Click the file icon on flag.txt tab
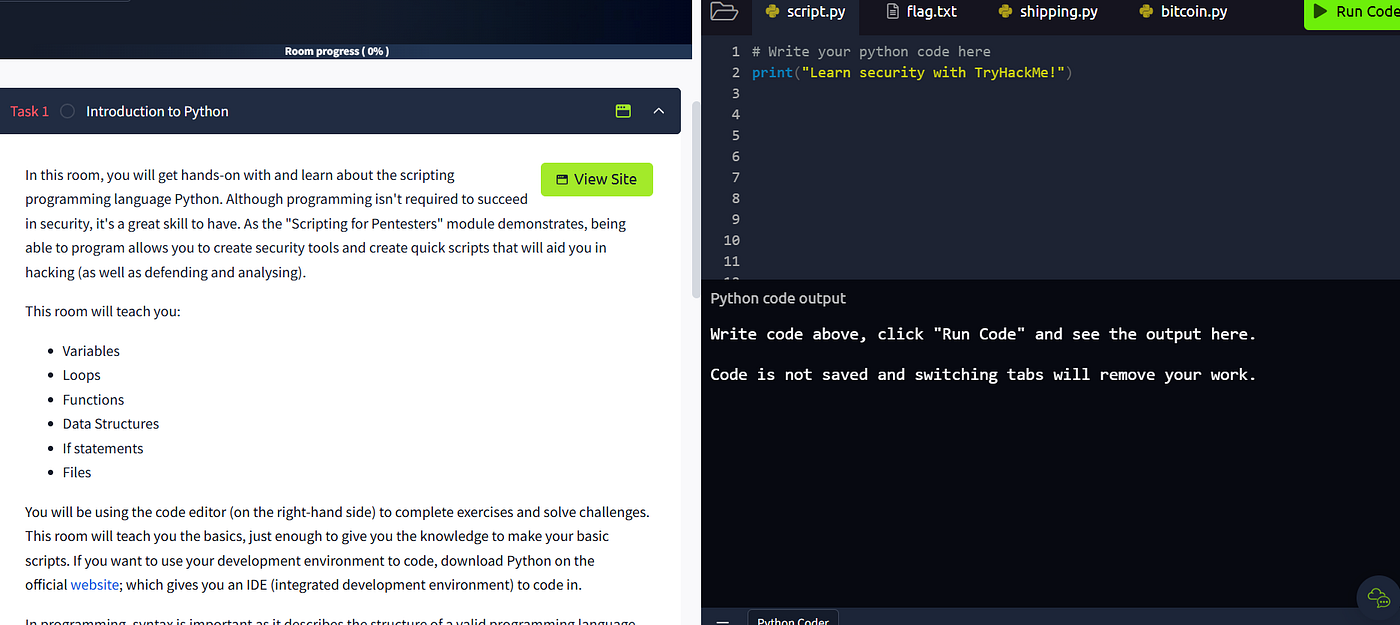The image size is (1400, 625). 893,12
